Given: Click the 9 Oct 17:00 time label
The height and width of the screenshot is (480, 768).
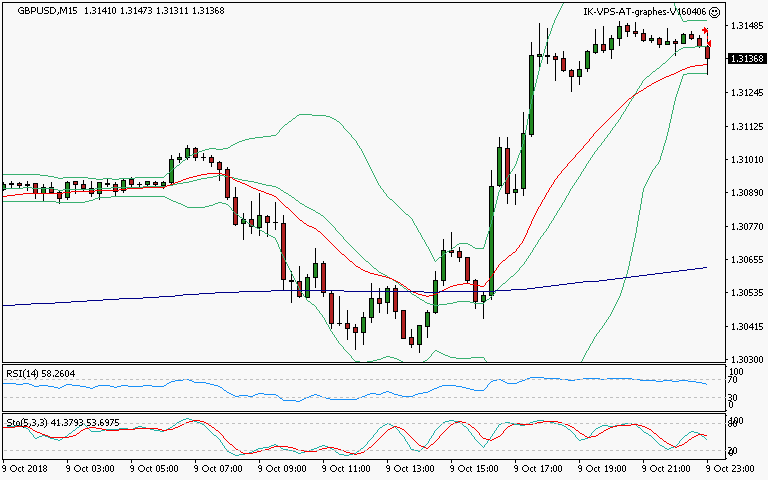Looking at the screenshot, I should [x=537, y=468].
